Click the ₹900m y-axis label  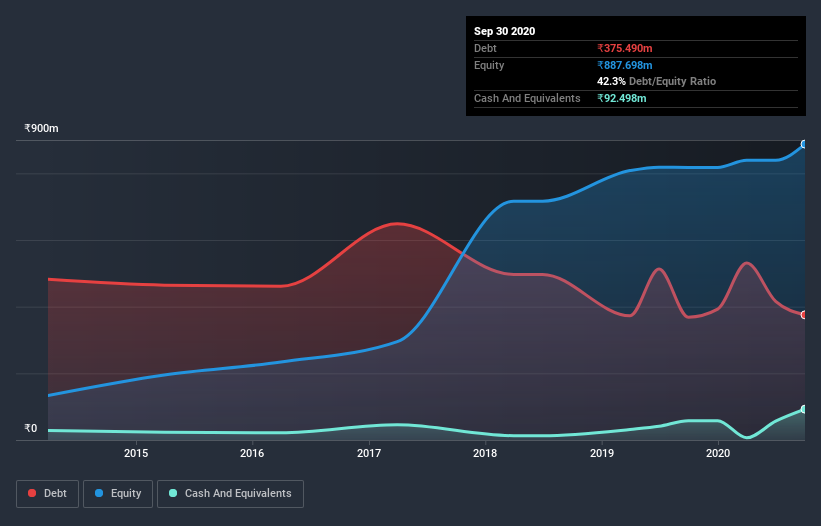click(41, 128)
